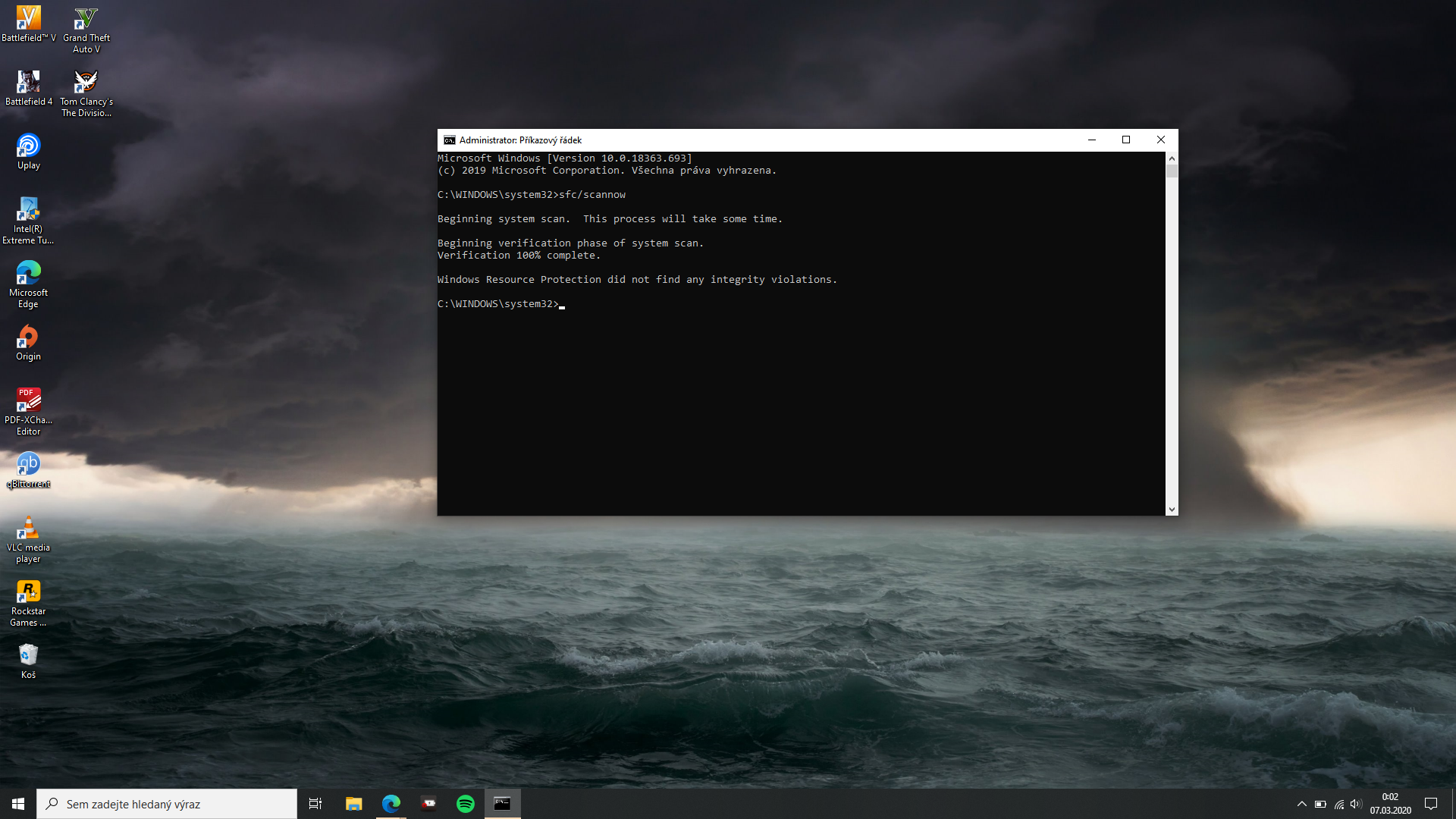Click the Windows Start button

18,804
